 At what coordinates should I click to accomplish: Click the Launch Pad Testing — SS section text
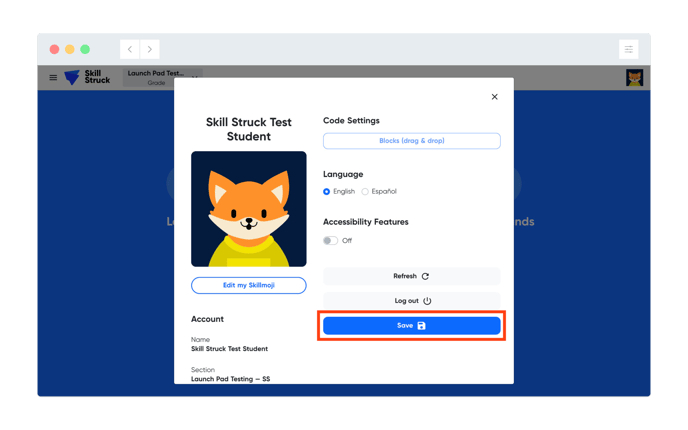point(230,379)
